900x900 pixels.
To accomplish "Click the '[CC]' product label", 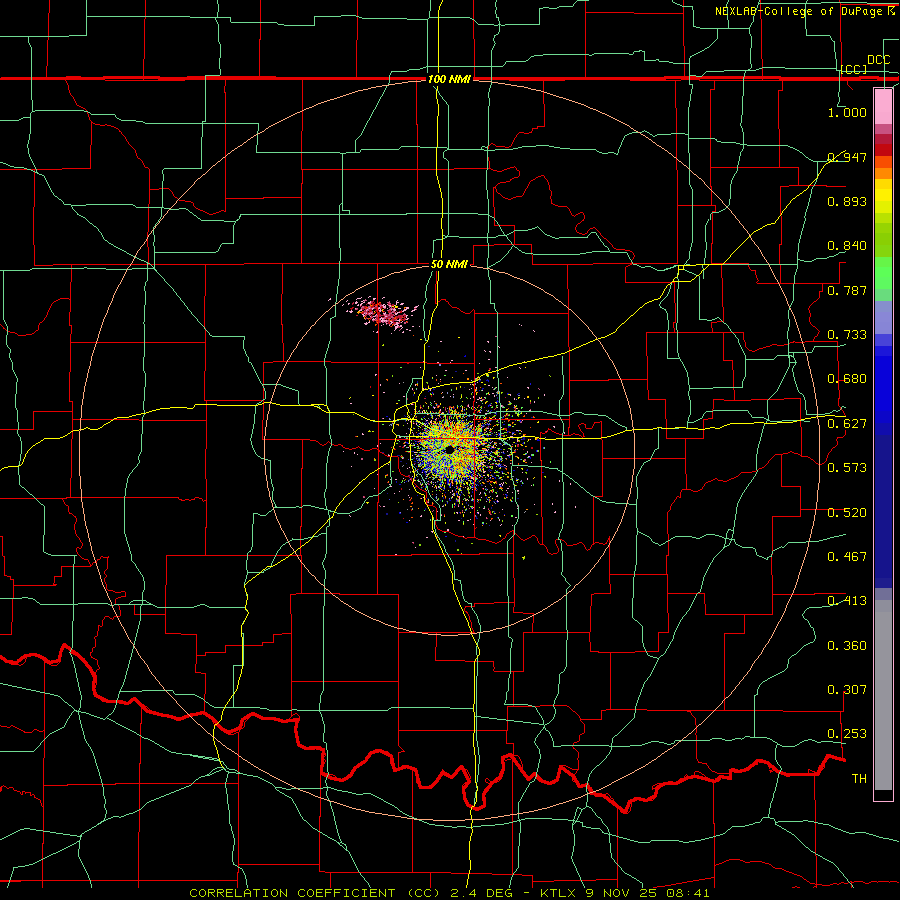I will click(854, 69).
